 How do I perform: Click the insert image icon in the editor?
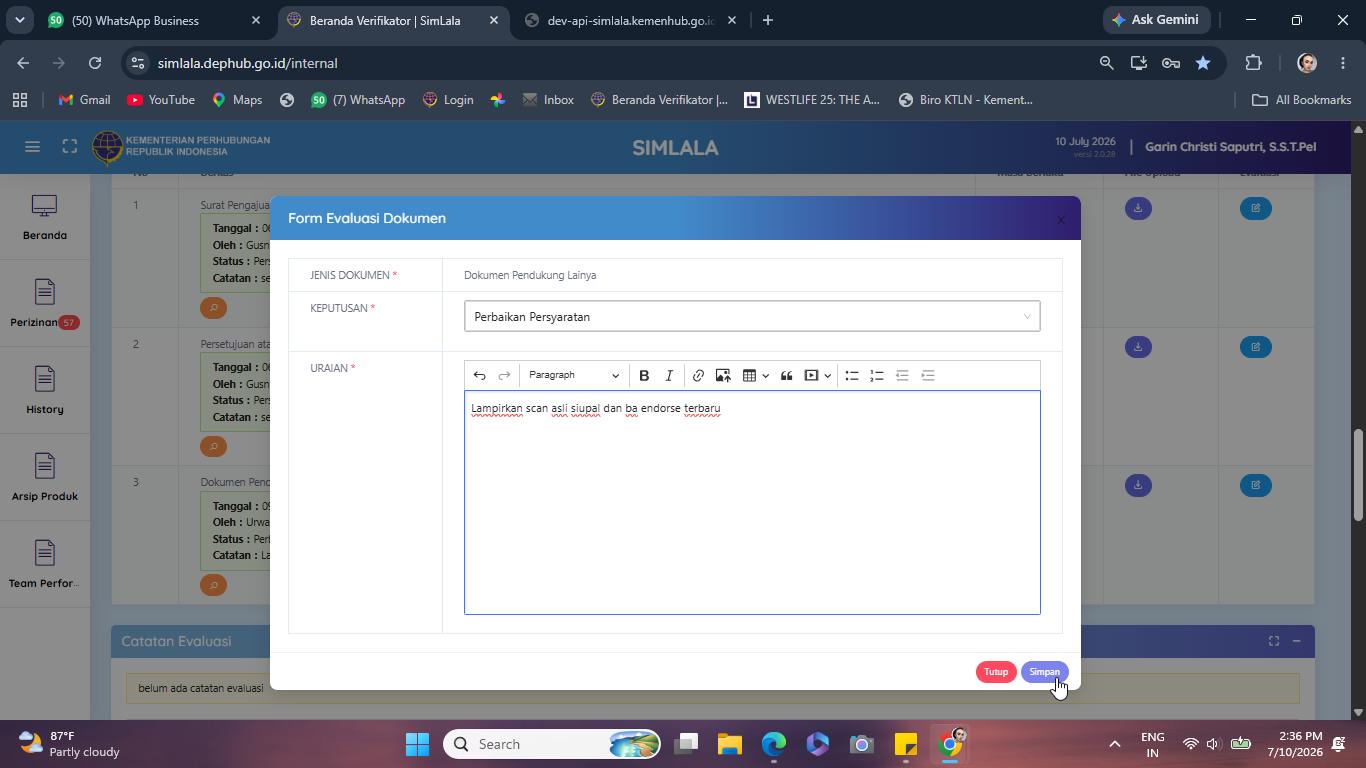coord(723,376)
